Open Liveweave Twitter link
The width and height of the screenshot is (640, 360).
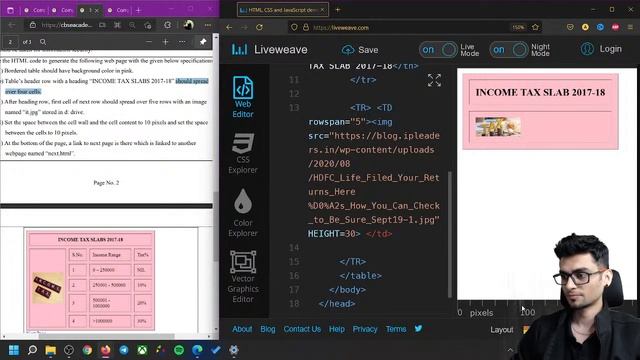pos(418,328)
